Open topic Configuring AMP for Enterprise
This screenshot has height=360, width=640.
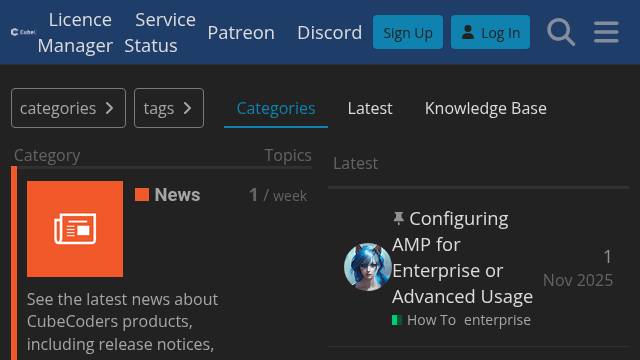coord(462,258)
